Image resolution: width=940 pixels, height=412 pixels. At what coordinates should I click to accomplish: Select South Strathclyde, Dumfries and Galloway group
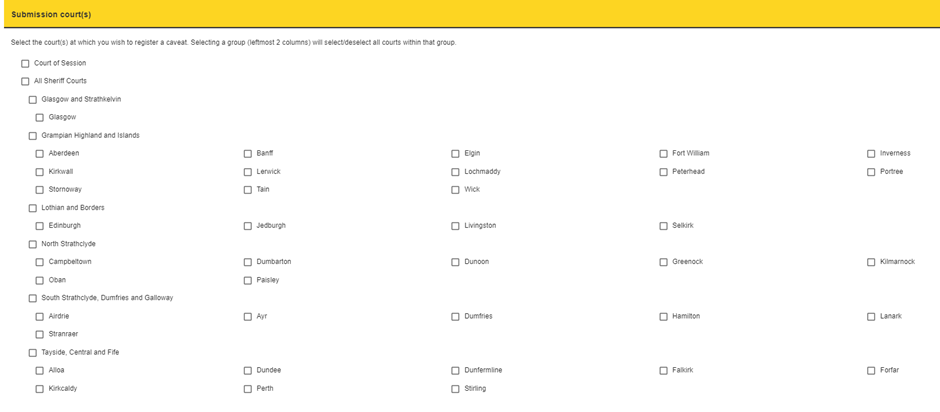pyautogui.click(x=32, y=298)
